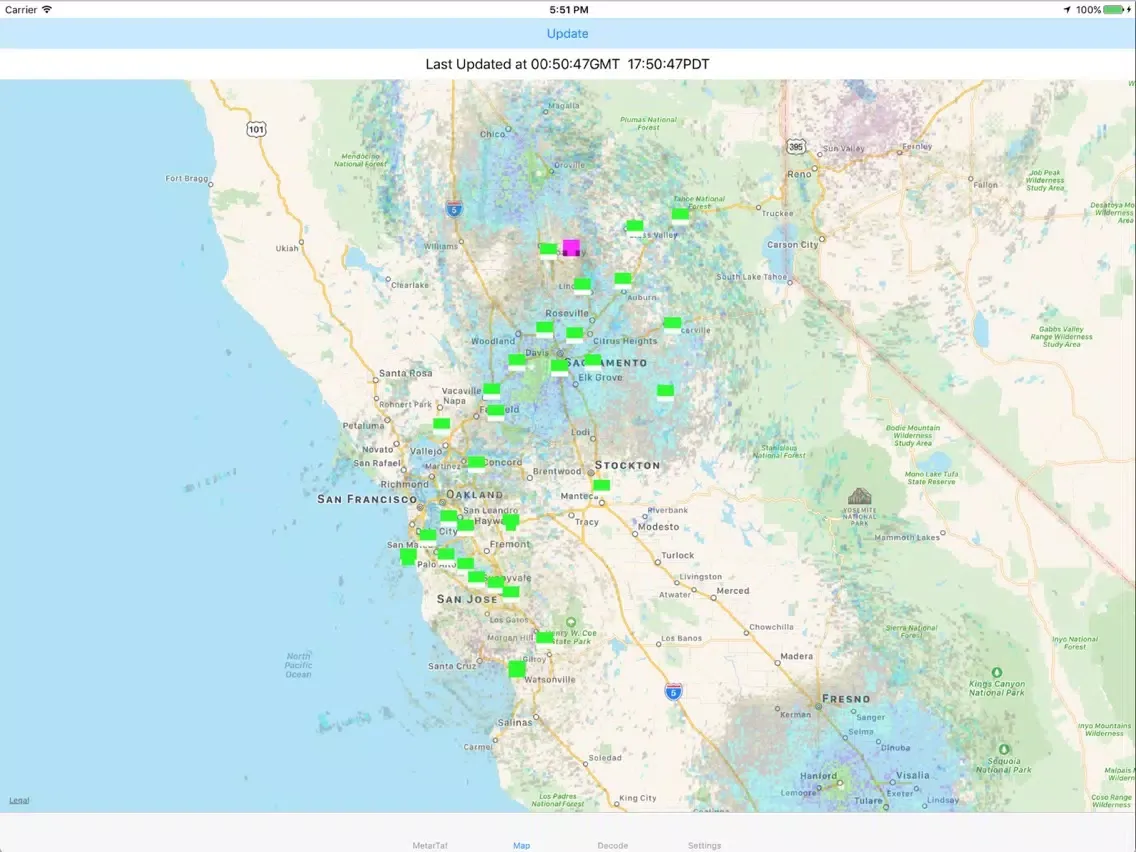Viewport: 1136px width, 852px height.
Task: Tap the green marker over Grass Valley
Action: point(635,227)
